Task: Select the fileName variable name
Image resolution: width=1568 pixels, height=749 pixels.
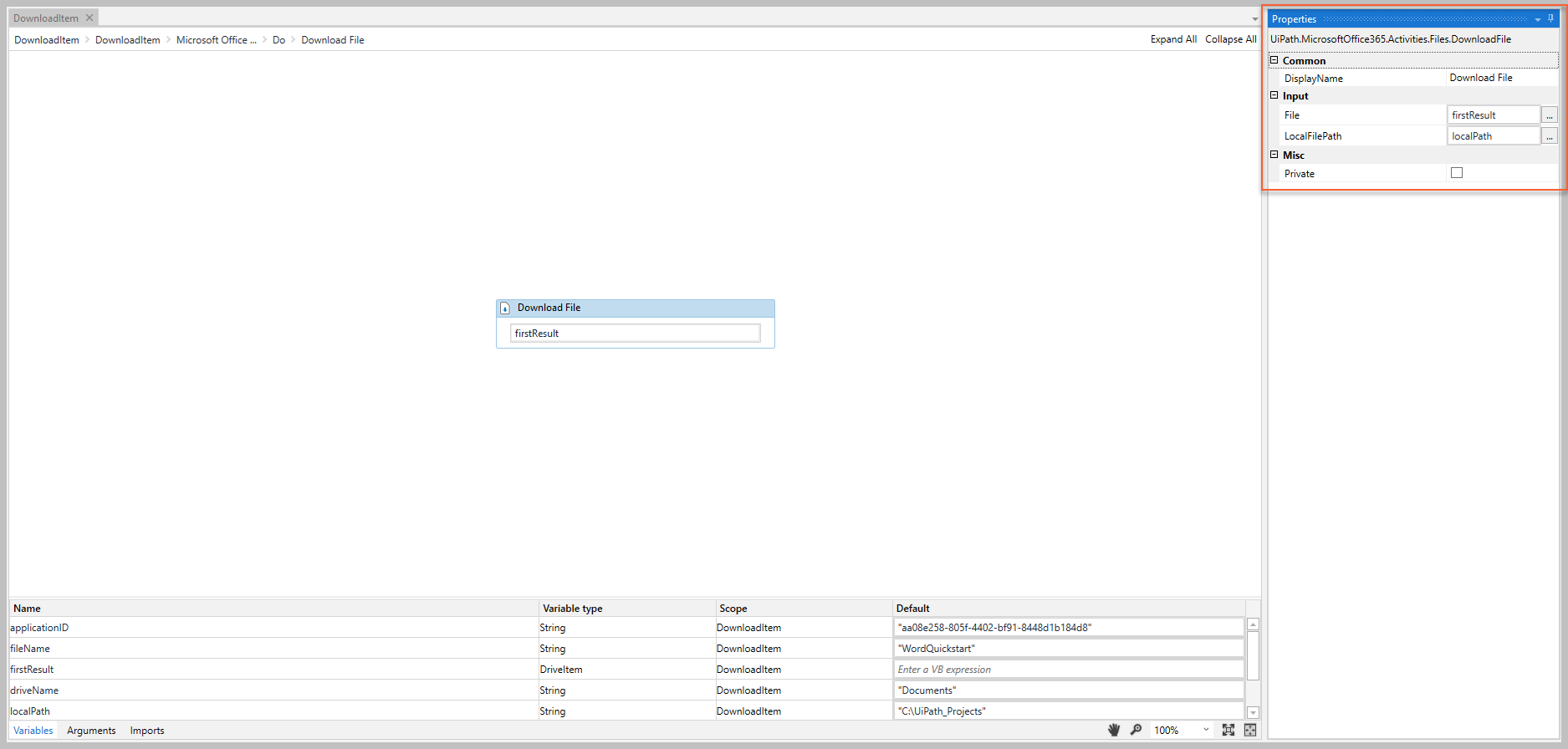Action: click(30, 649)
